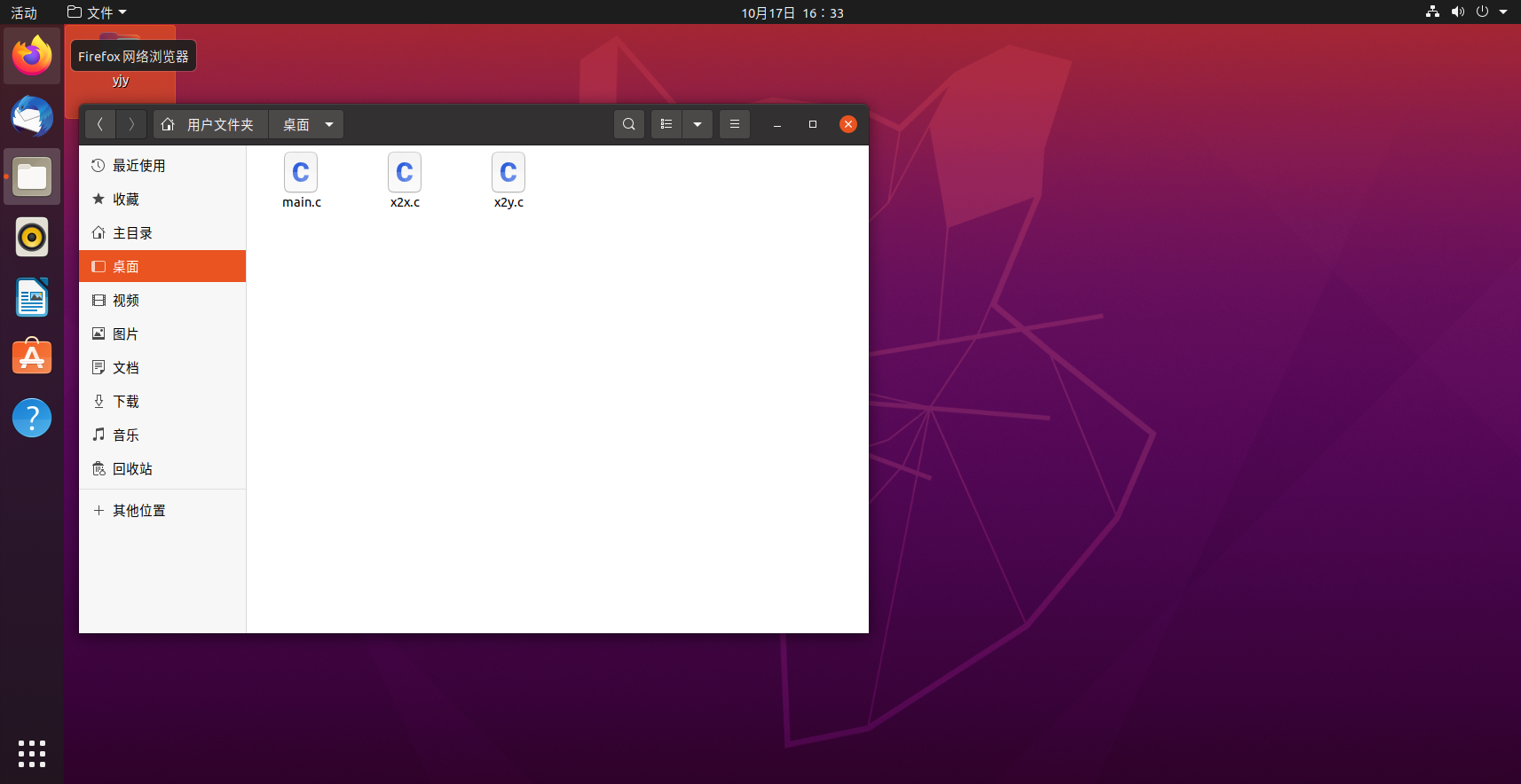
Task: Select the x2x.c file
Action: [x=405, y=181]
